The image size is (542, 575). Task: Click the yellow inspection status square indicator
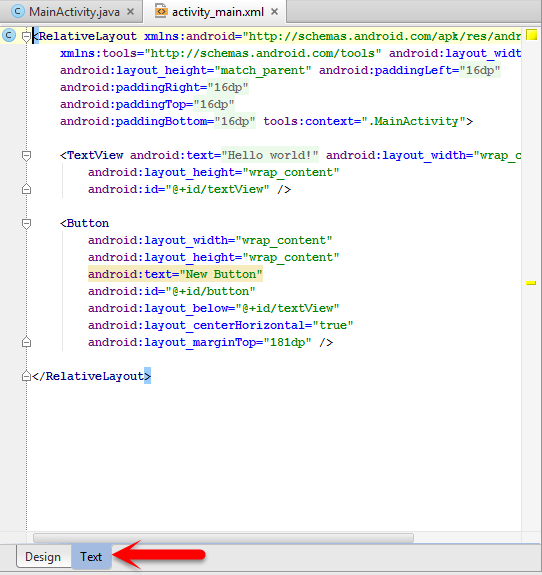click(x=531, y=35)
